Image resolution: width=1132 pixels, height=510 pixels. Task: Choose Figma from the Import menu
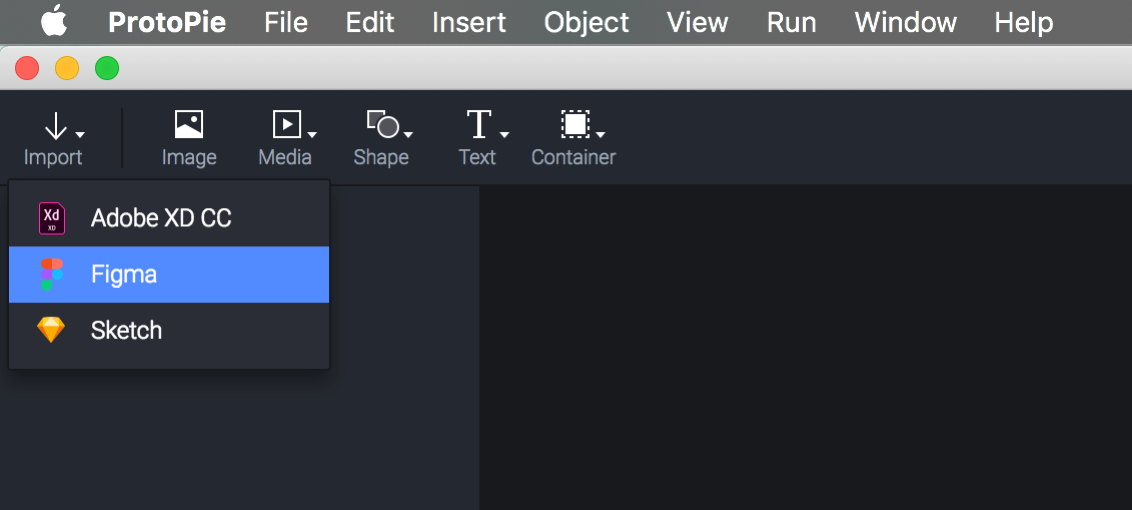[124, 274]
